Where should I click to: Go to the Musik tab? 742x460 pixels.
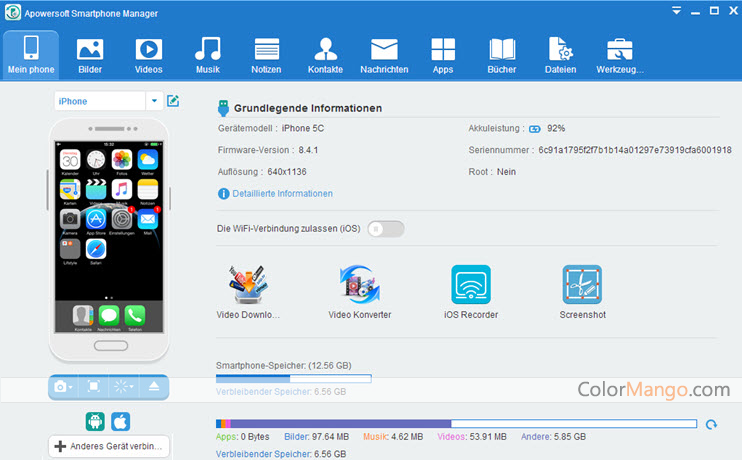208,55
